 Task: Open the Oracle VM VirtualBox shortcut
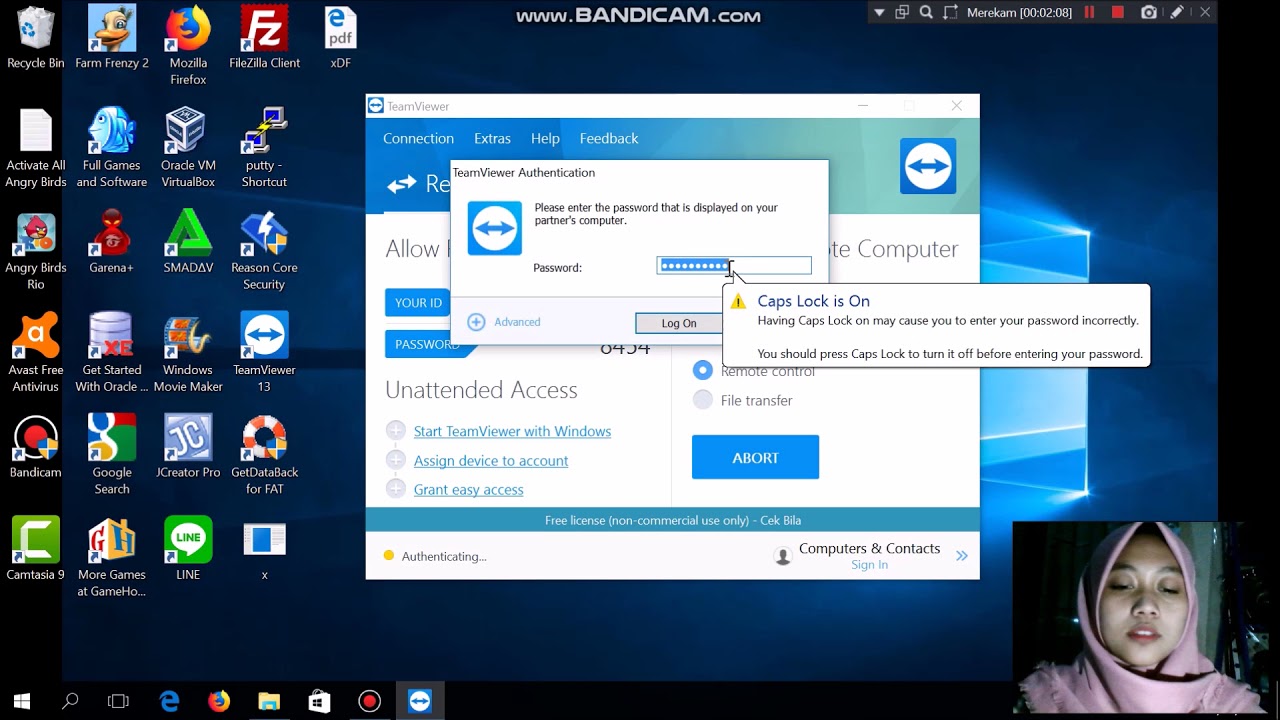click(188, 148)
